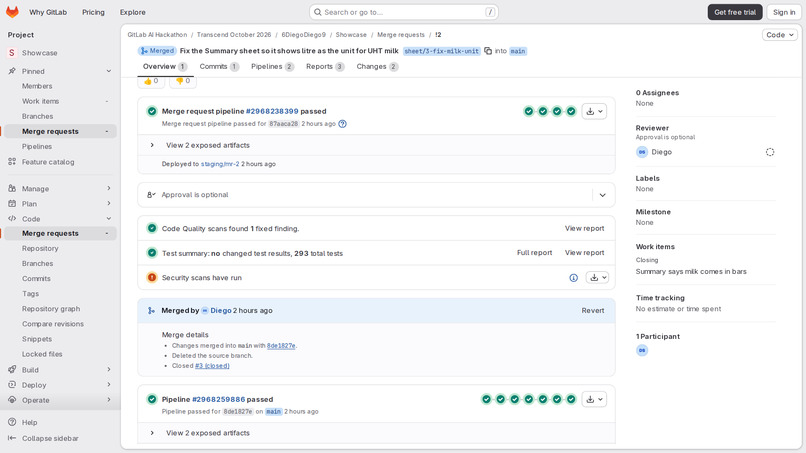This screenshot has width=806, height=453.
Task: Click the search magnifier icon
Action: (318, 12)
